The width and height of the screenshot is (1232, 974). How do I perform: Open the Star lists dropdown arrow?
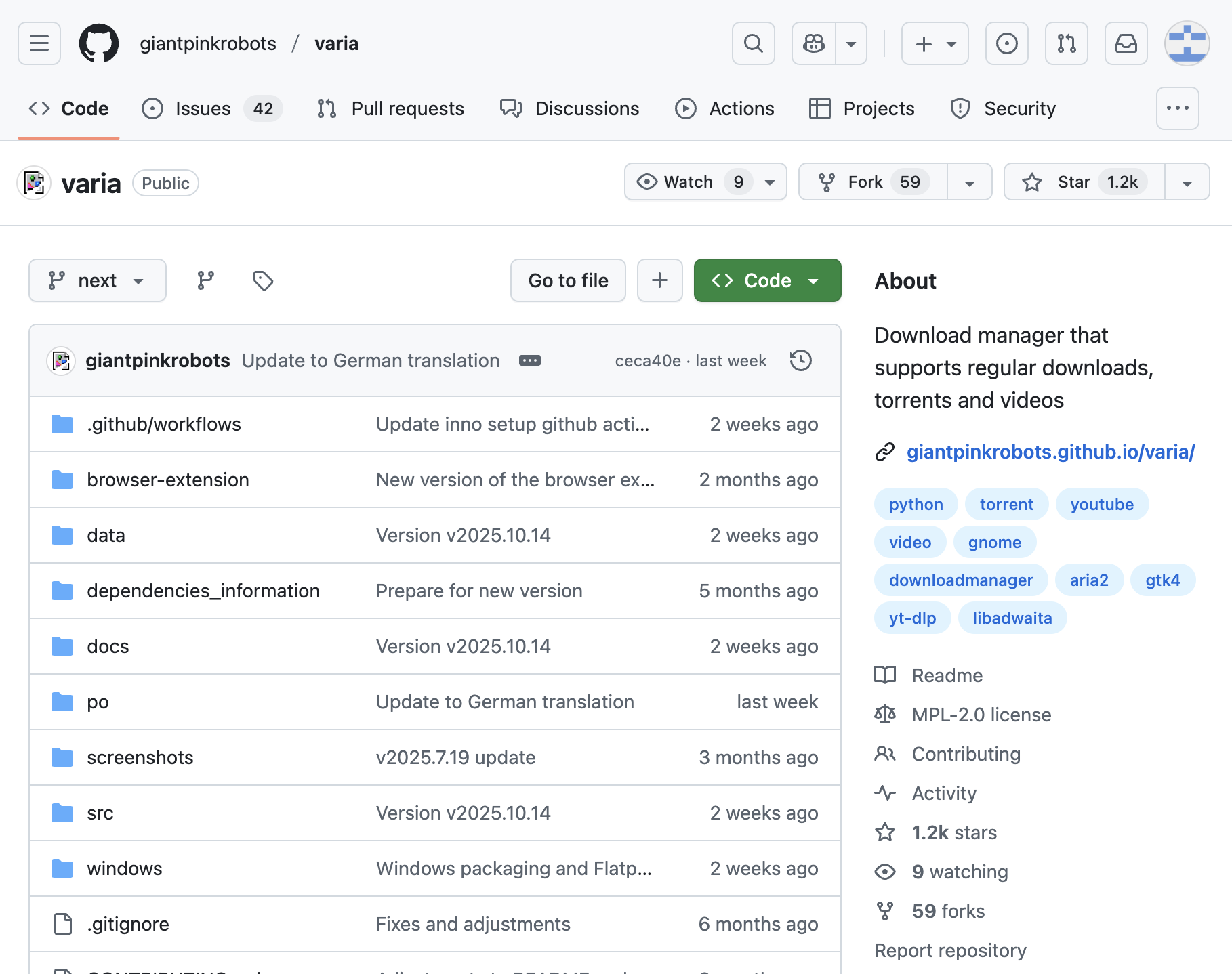(x=1187, y=182)
